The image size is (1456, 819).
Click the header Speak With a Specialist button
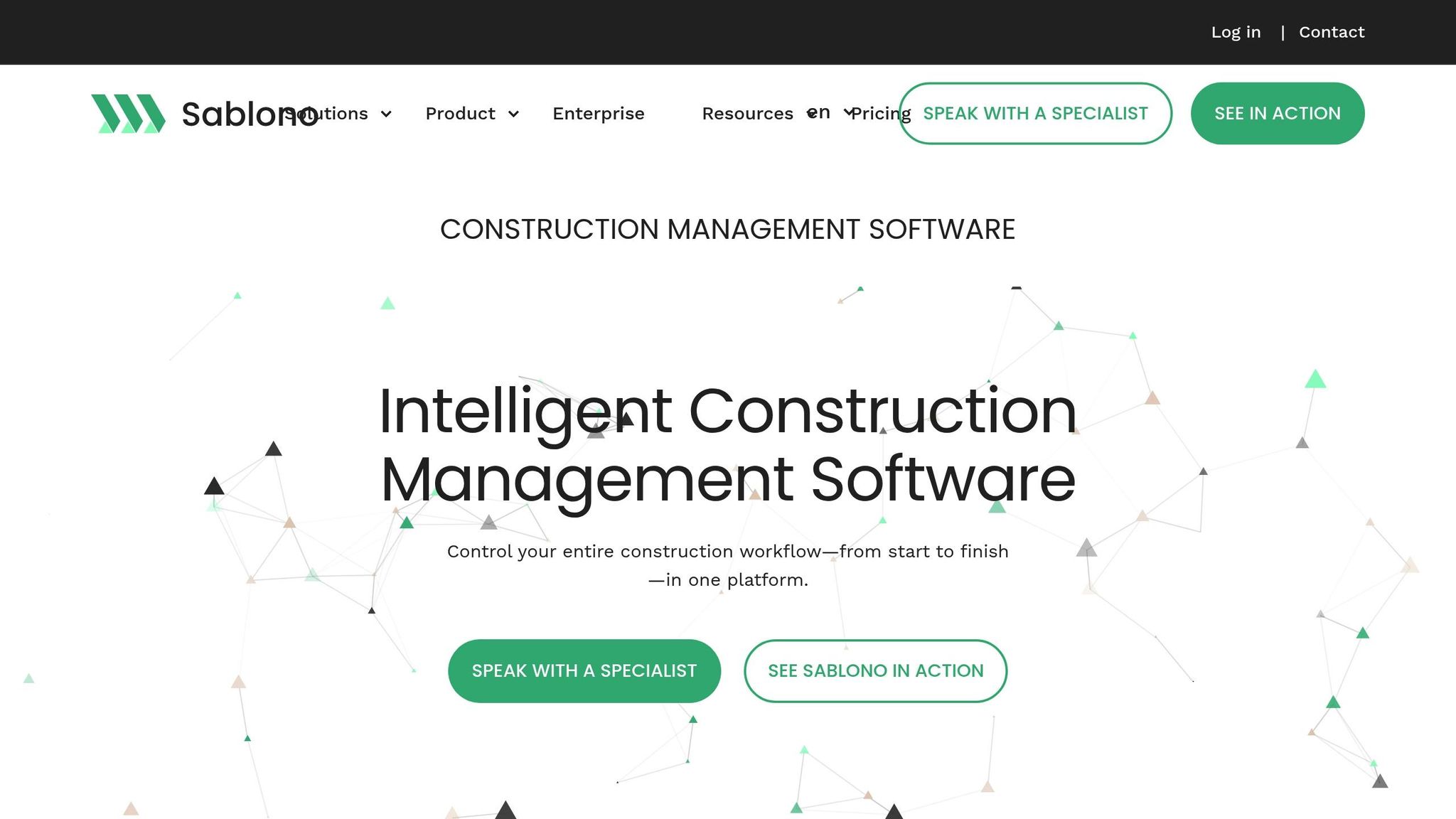(x=1035, y=114)
